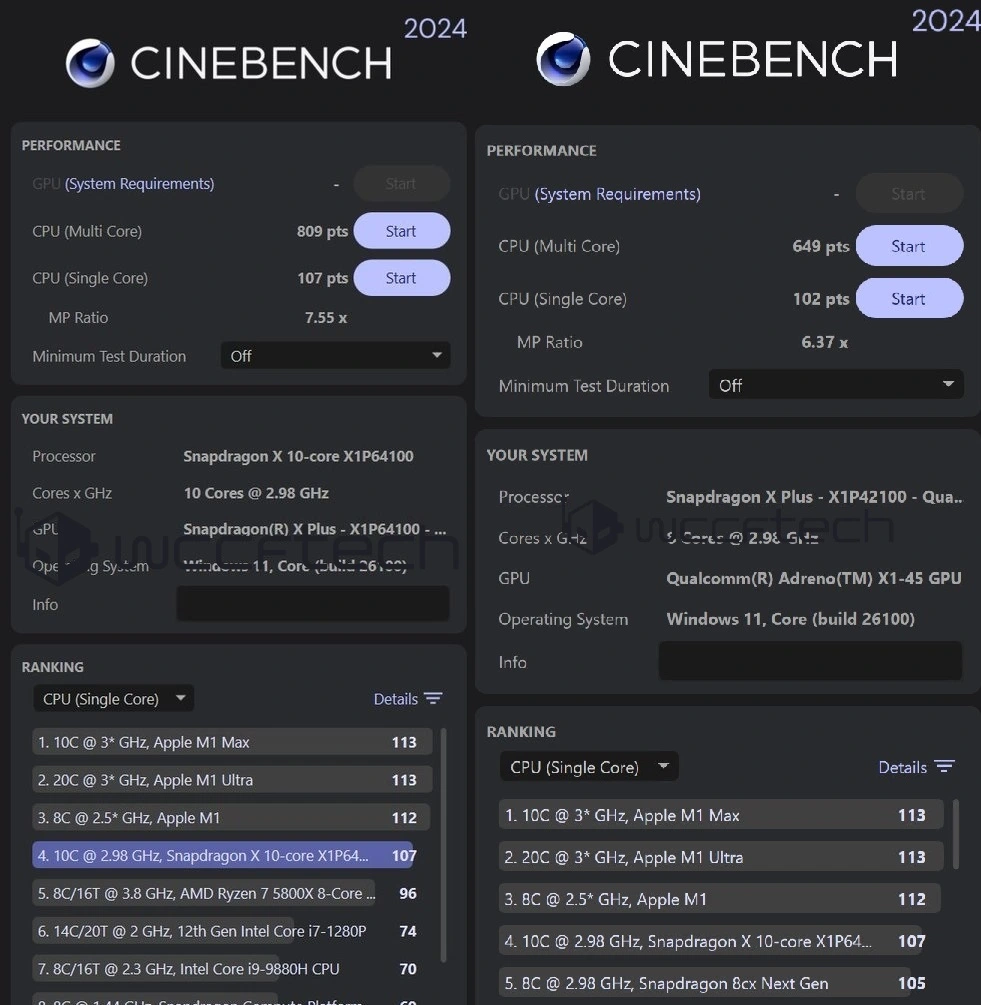Start CPU Multi Core test scoring 809 pts

coord(401,231)
